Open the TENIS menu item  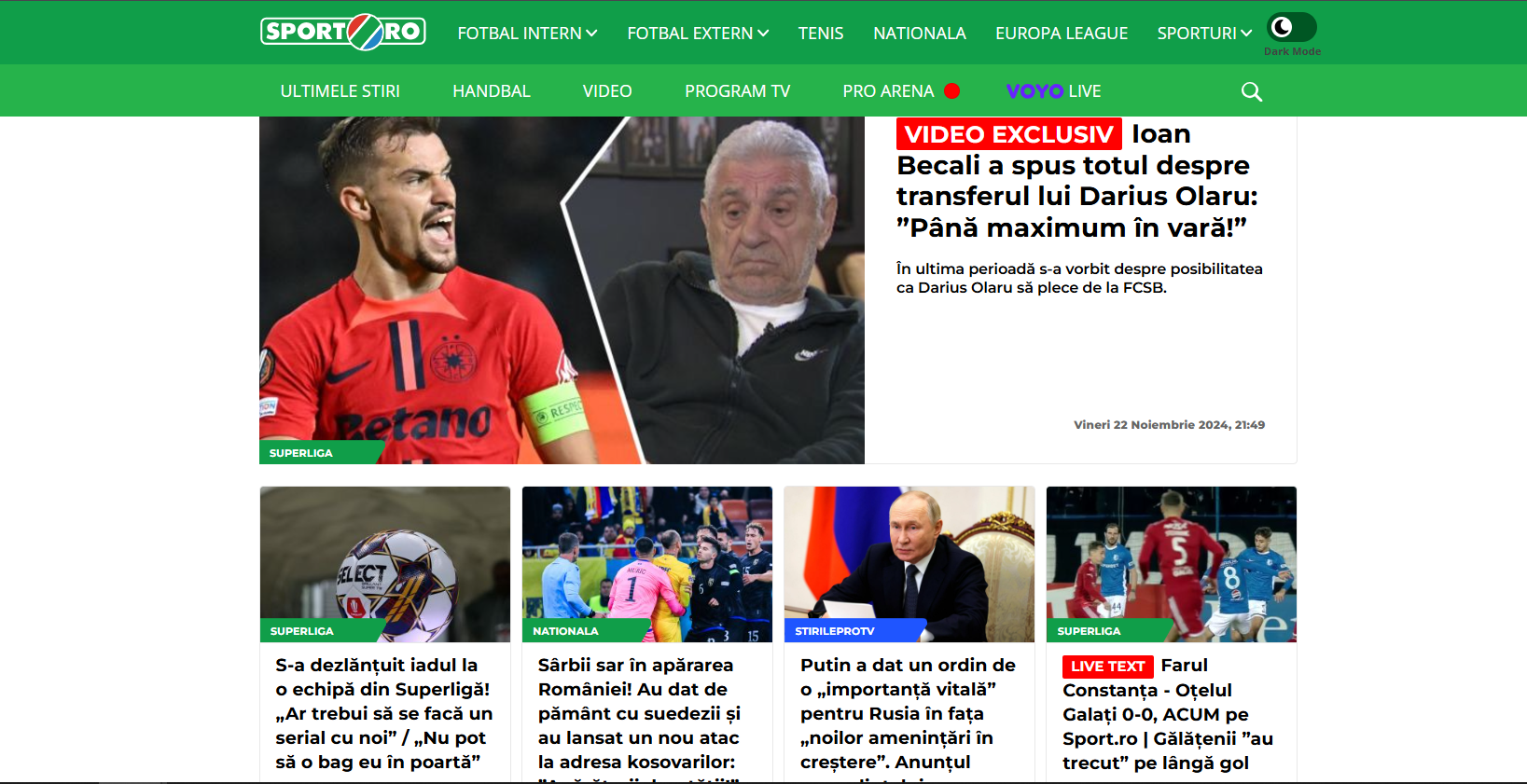[x=821, y=33]
